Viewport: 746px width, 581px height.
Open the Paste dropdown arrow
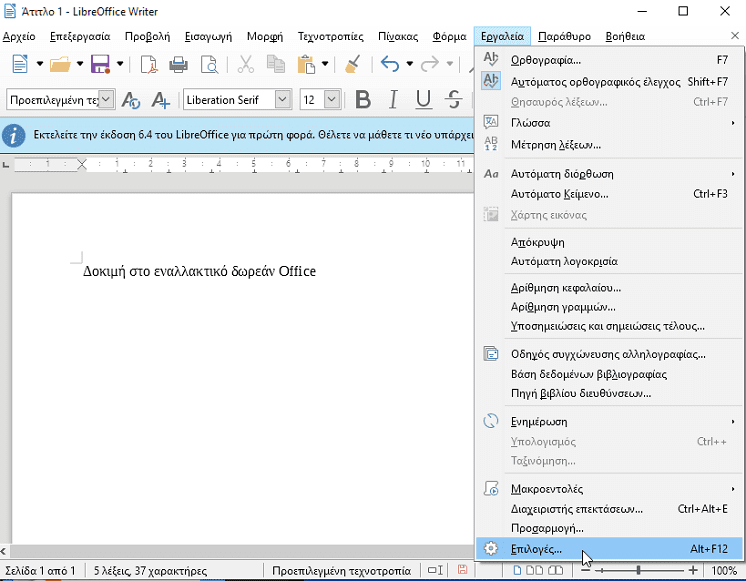(x=325, y=64)
